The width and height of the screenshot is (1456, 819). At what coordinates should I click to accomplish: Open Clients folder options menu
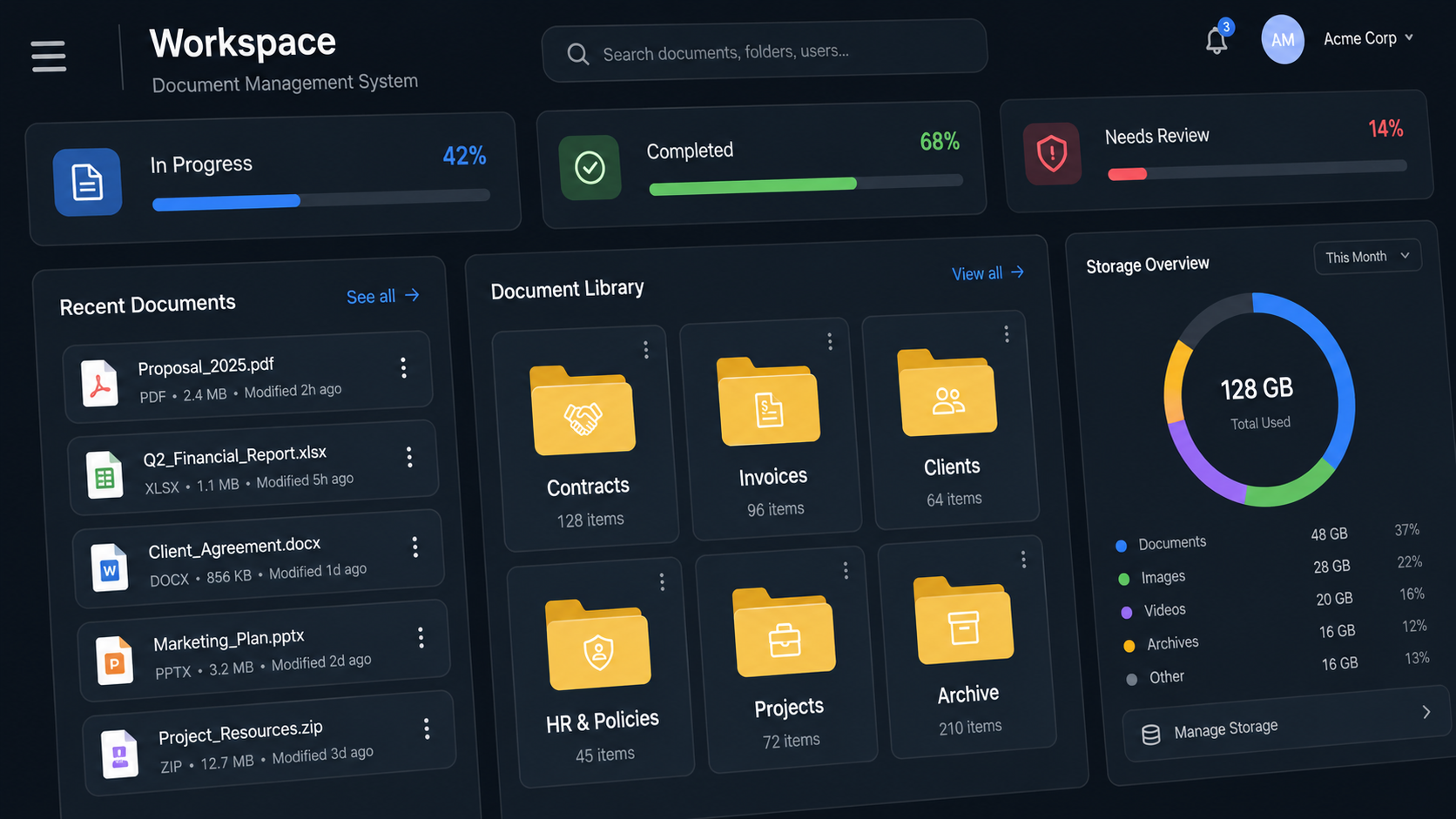1007,334
